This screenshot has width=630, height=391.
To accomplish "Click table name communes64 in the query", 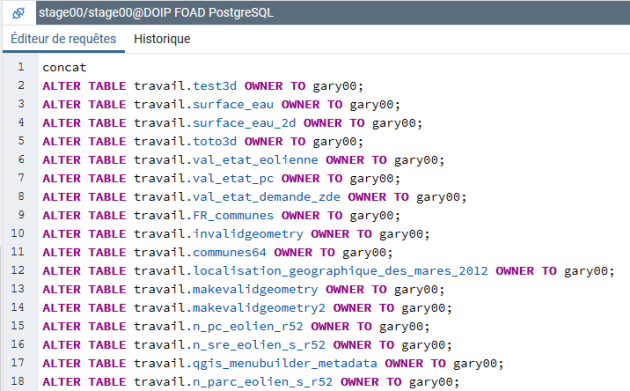I will point(229,252).
